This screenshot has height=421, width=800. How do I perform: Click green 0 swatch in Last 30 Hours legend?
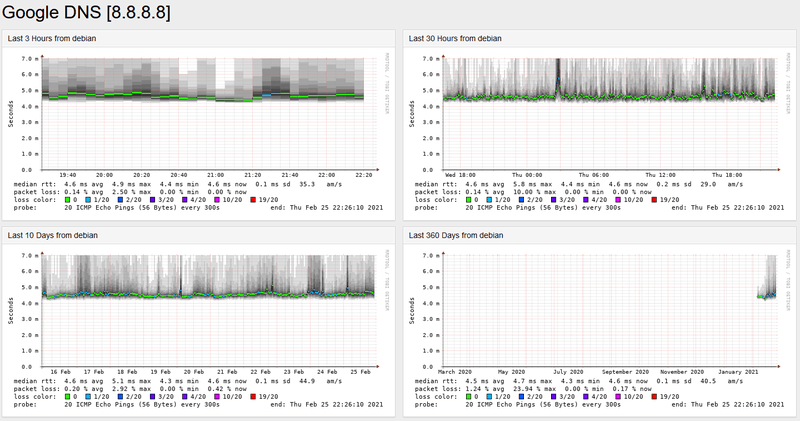pyautogui.click(x=469, y=200)
